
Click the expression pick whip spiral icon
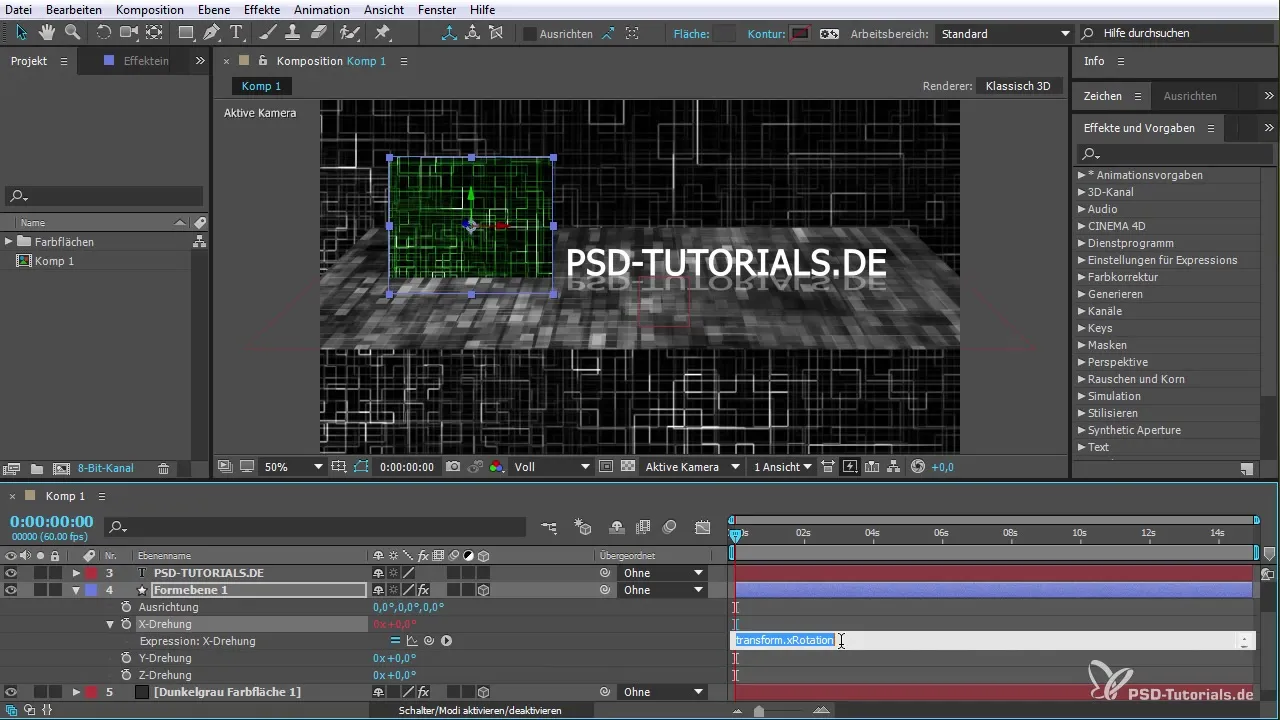(429, 641)
